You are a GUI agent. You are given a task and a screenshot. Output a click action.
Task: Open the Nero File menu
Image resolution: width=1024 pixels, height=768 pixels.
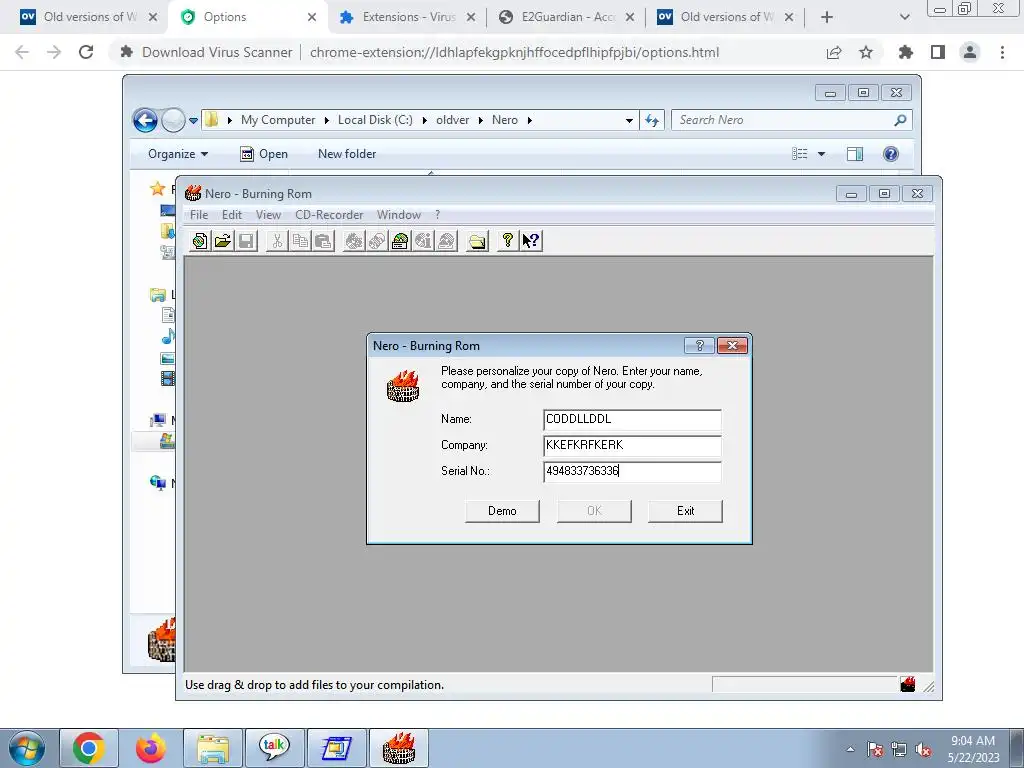pyautogui.click(x=199, y=215)
